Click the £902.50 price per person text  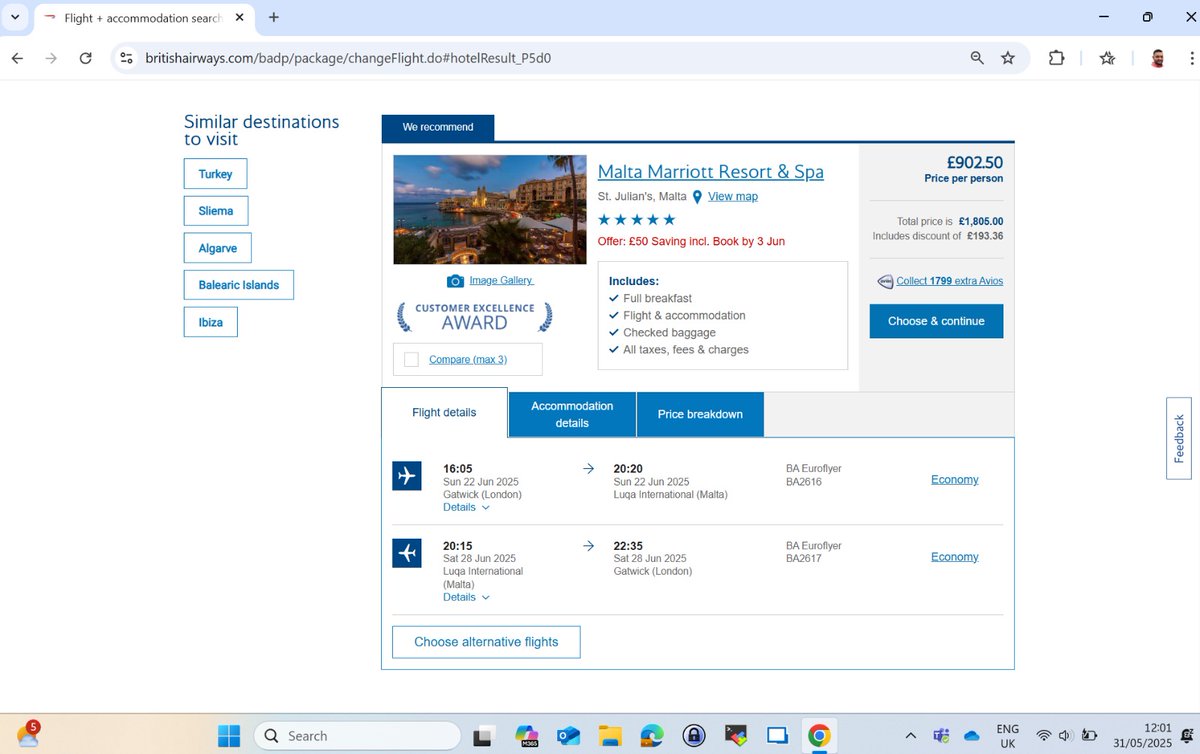point(974,162)
